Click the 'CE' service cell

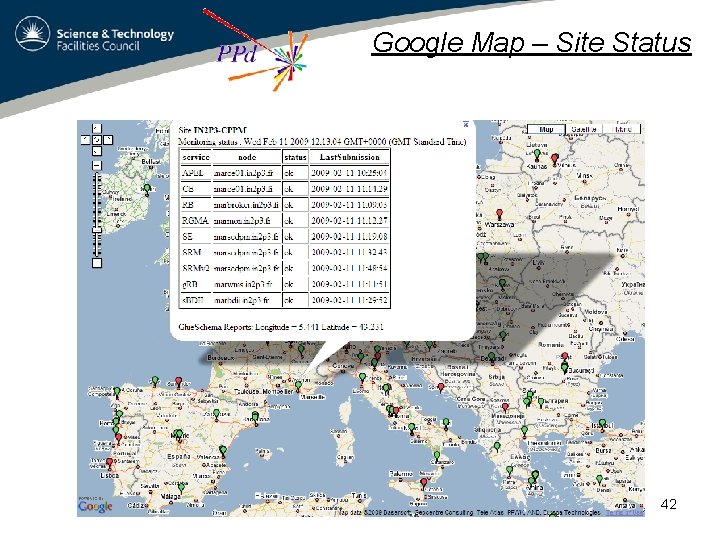[x=196, y=189]
